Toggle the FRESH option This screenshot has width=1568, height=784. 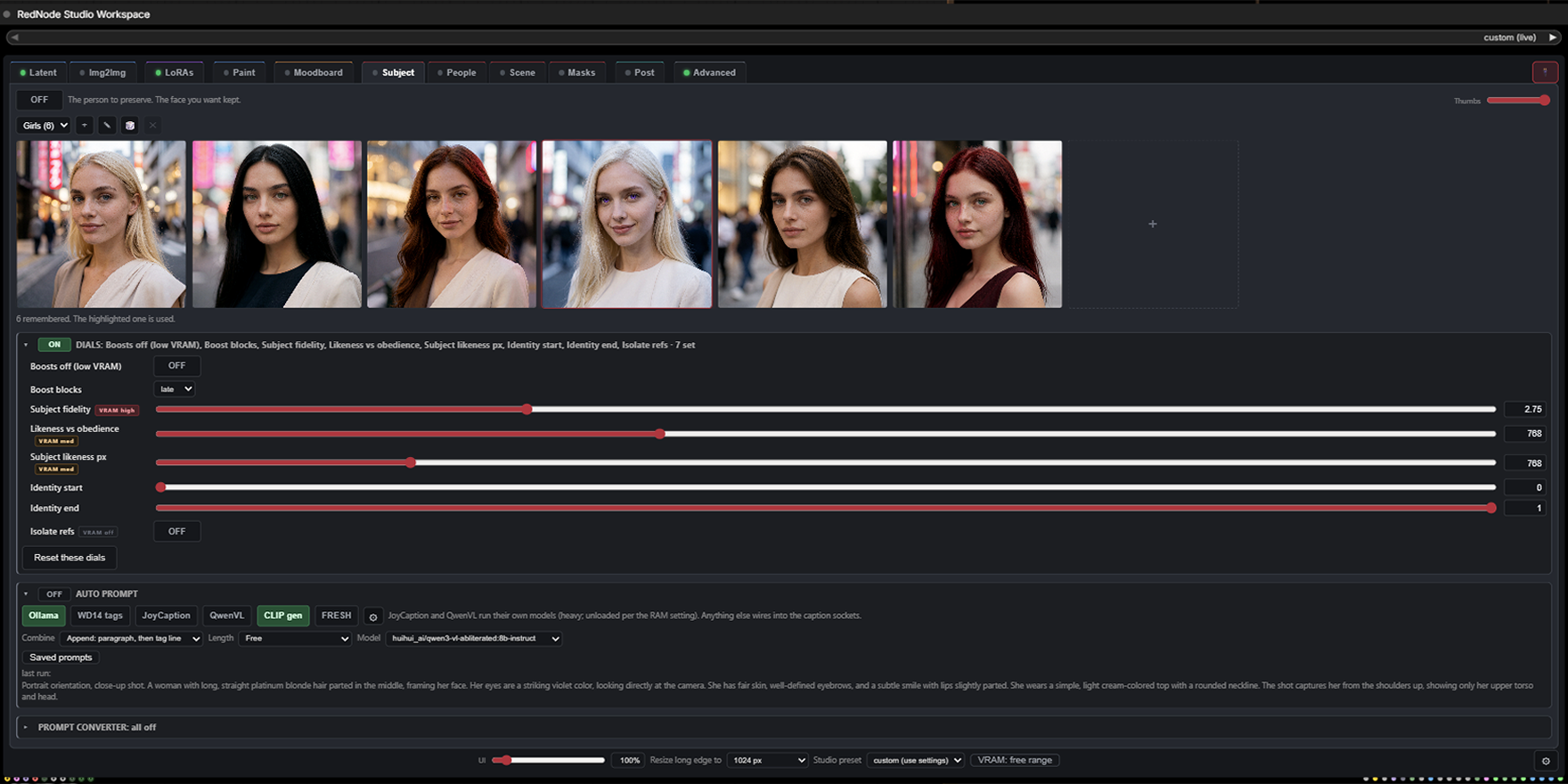coord(336,616)
